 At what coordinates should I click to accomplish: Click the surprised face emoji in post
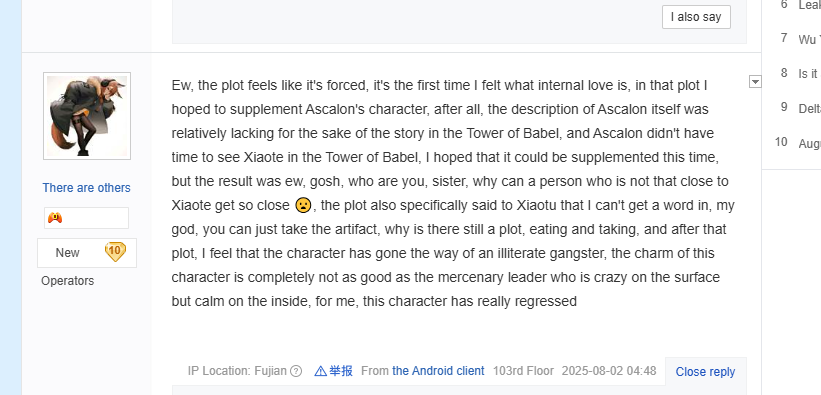pos(303,205)
